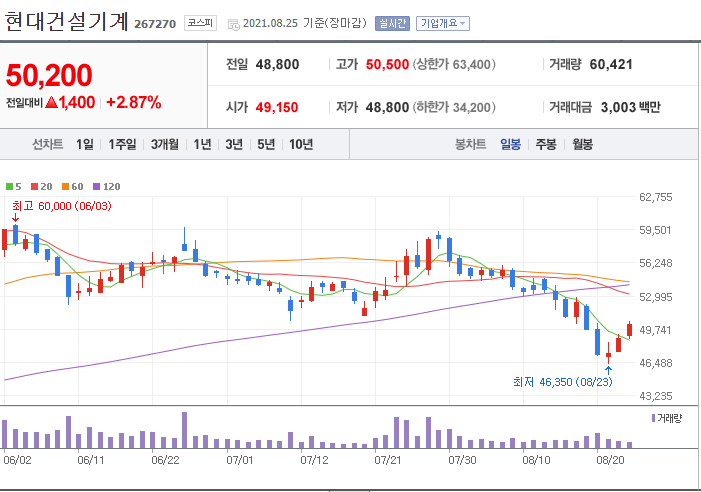Click the 최저 46,350 (08/23) low marker

(562, 382)
